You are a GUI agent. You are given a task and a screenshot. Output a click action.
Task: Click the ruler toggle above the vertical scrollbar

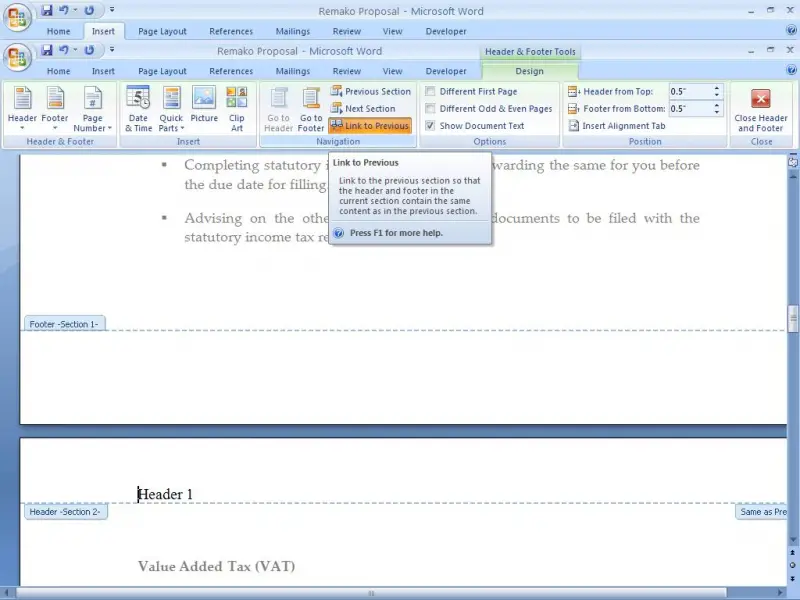pos(793,162)
